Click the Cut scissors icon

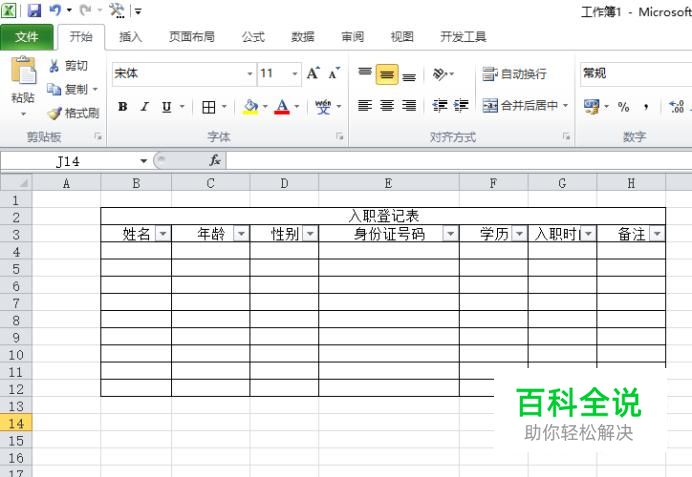pos(54,66)
